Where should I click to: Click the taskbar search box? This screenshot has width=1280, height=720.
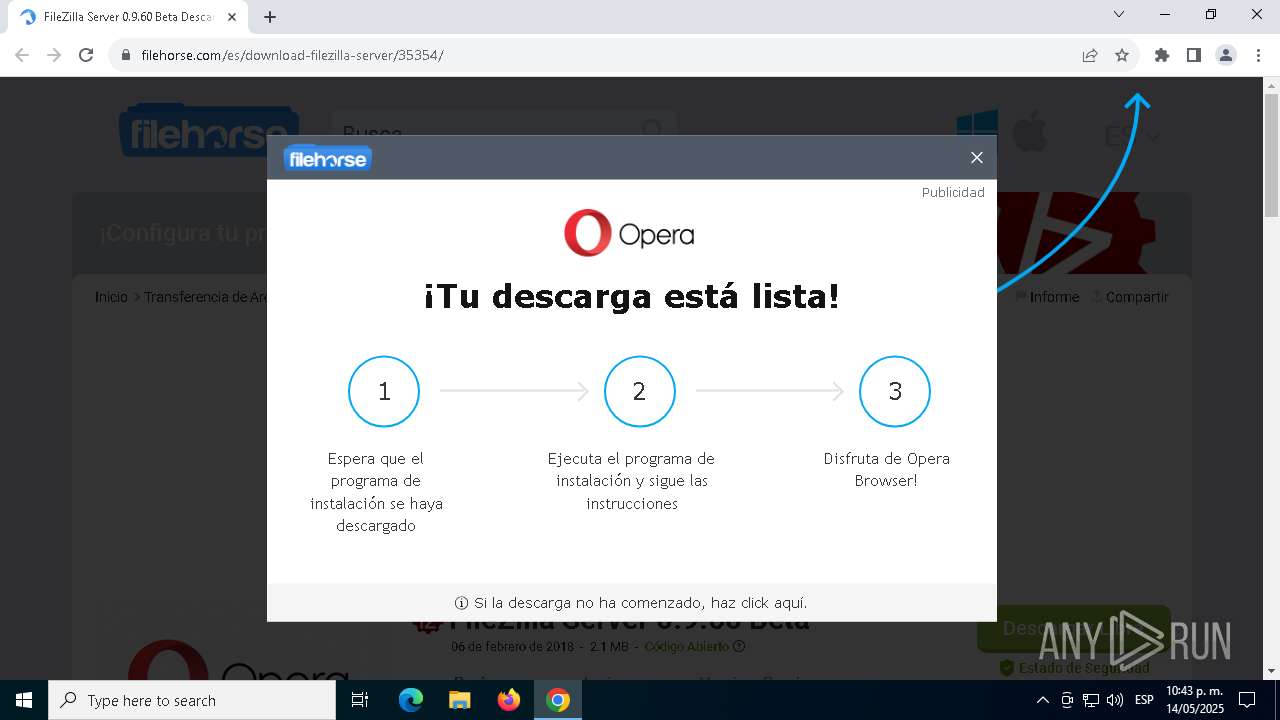(x=192, y=700)
